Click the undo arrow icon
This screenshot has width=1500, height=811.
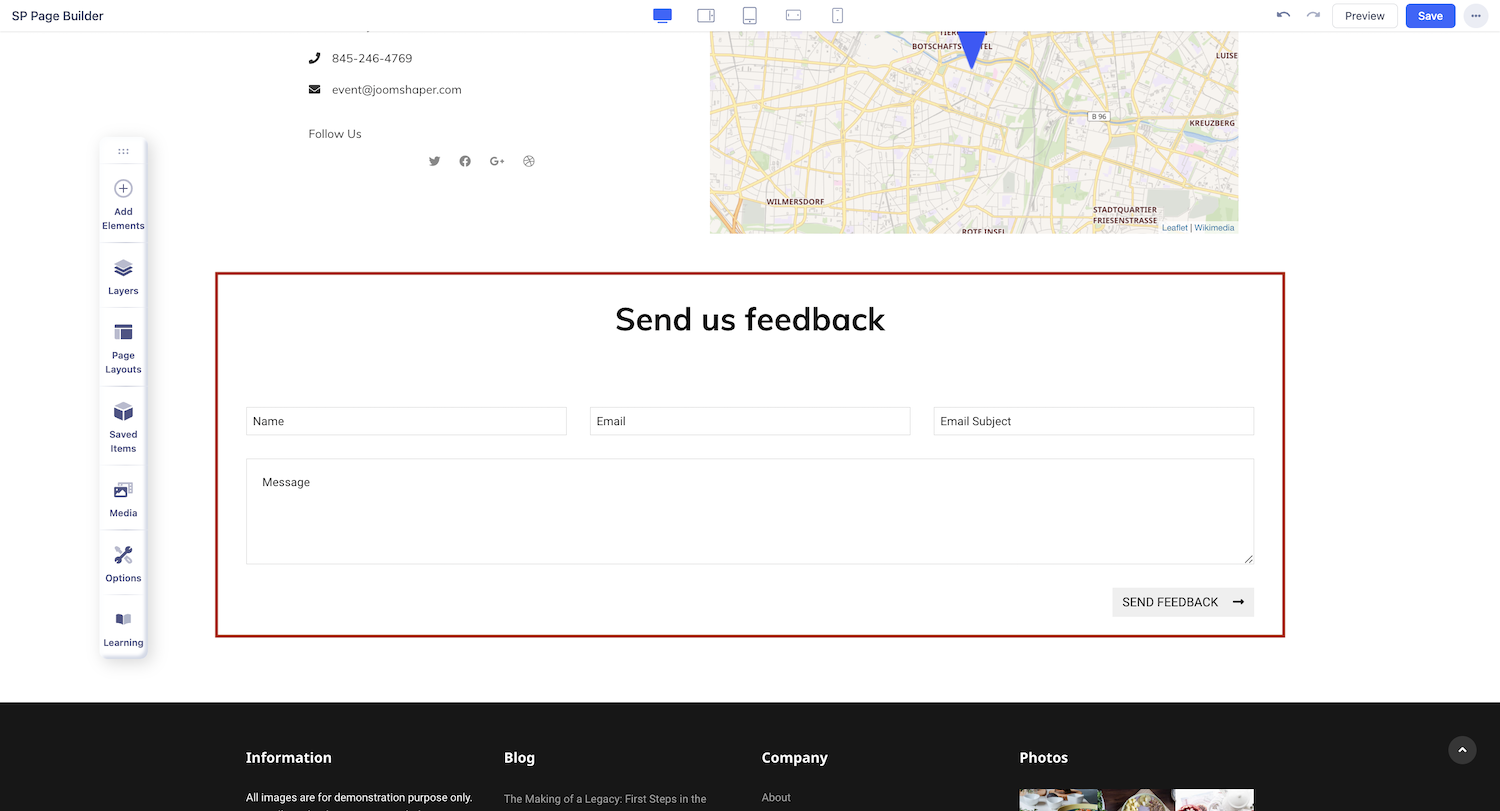pos(1283,16)
